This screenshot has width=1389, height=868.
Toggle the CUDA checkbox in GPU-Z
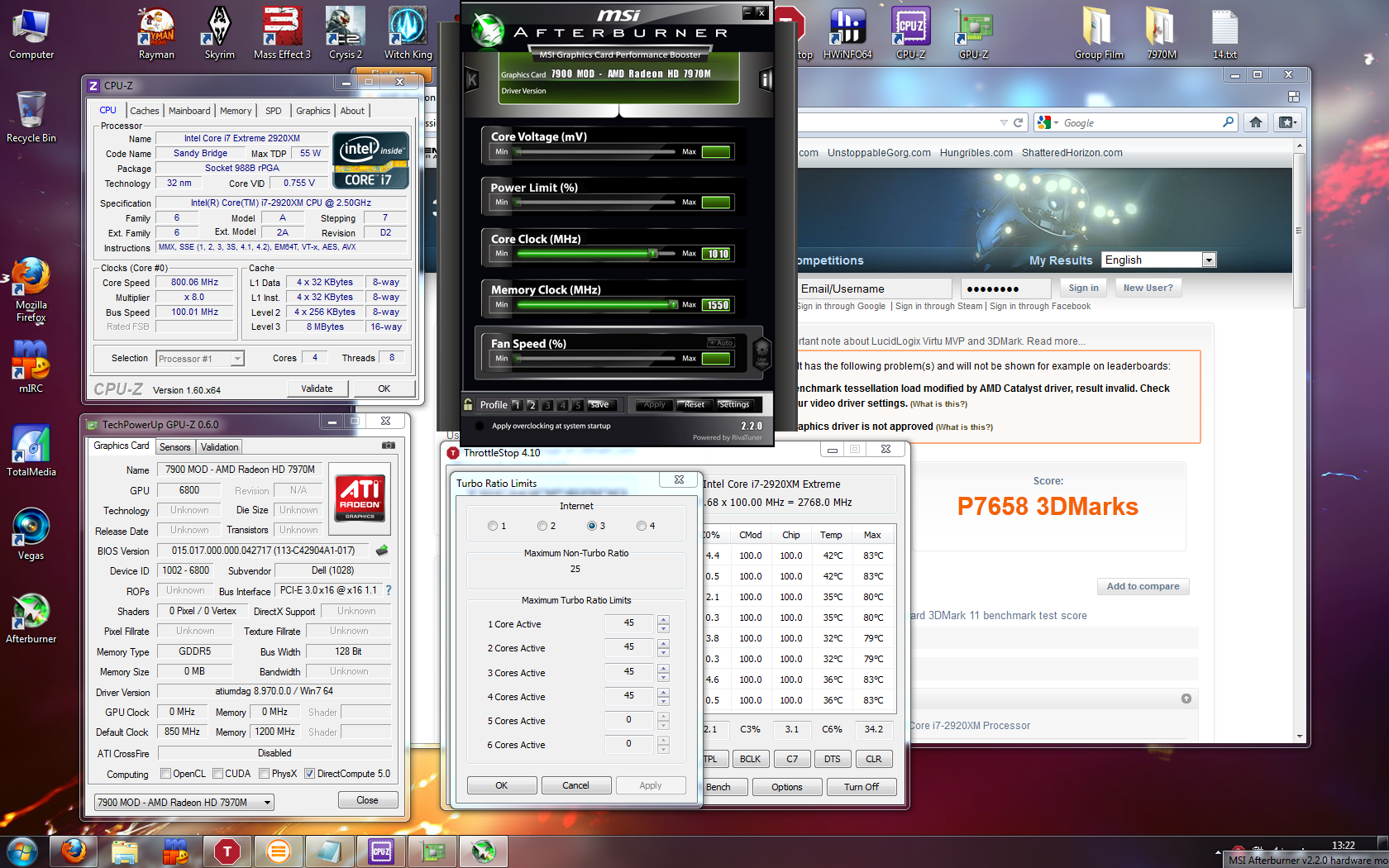click(x=218, y=774)
